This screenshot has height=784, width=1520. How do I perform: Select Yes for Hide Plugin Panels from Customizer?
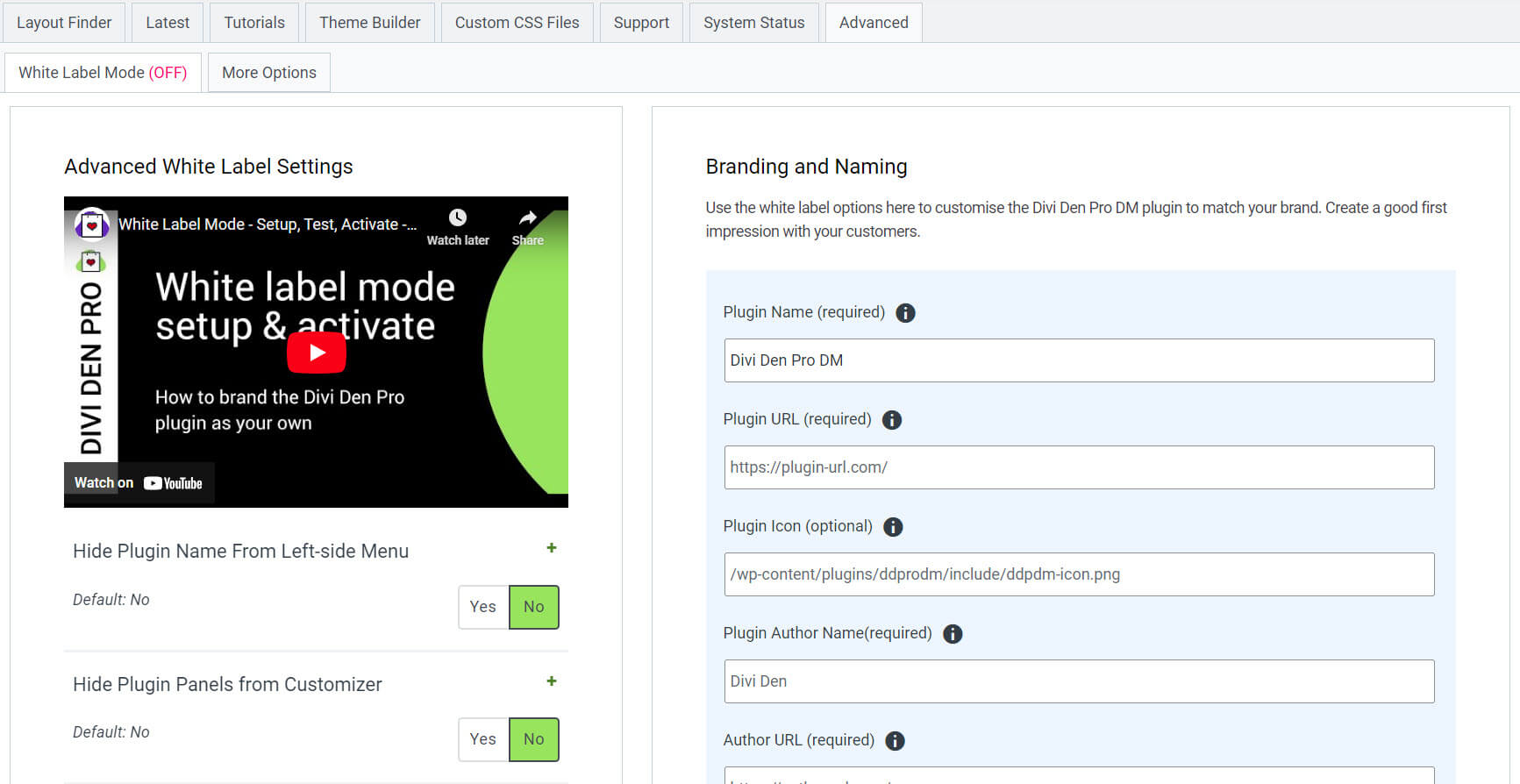[x=483, y=739]
